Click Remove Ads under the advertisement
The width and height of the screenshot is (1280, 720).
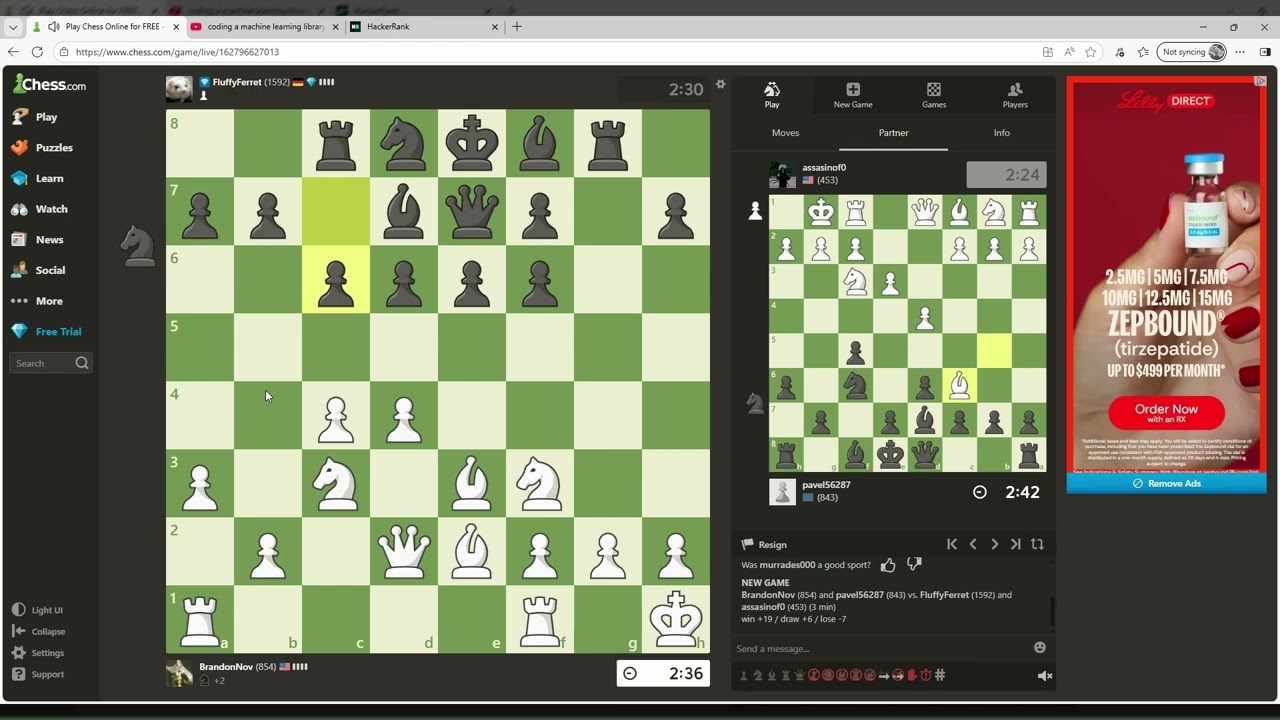click(x=1166, y=483)
